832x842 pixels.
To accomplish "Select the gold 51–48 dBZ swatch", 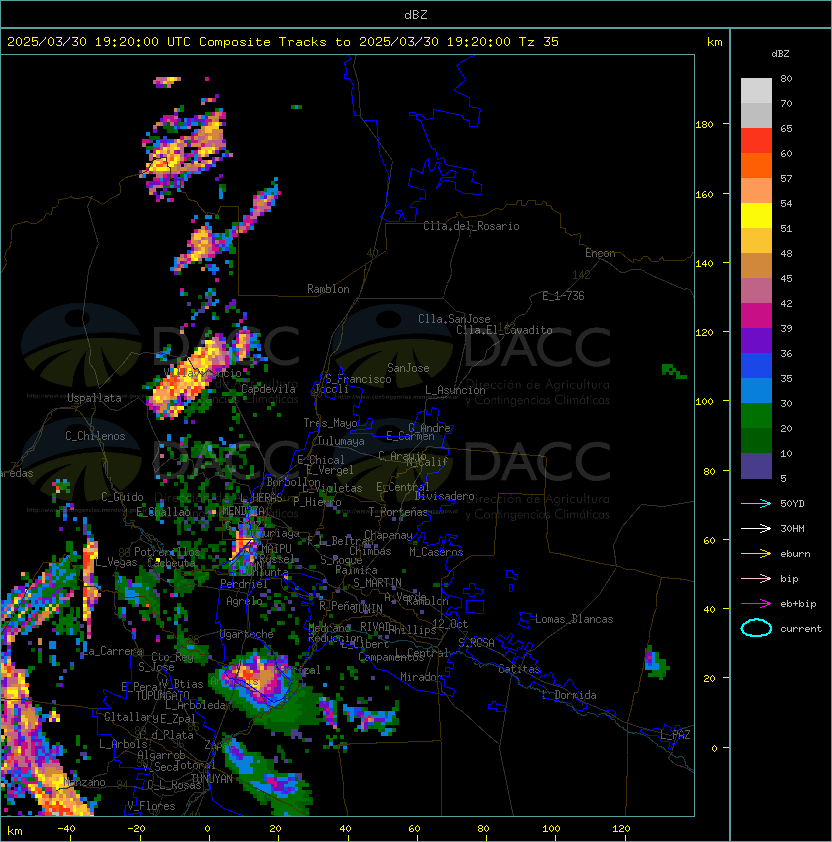I will pos(756,241).
